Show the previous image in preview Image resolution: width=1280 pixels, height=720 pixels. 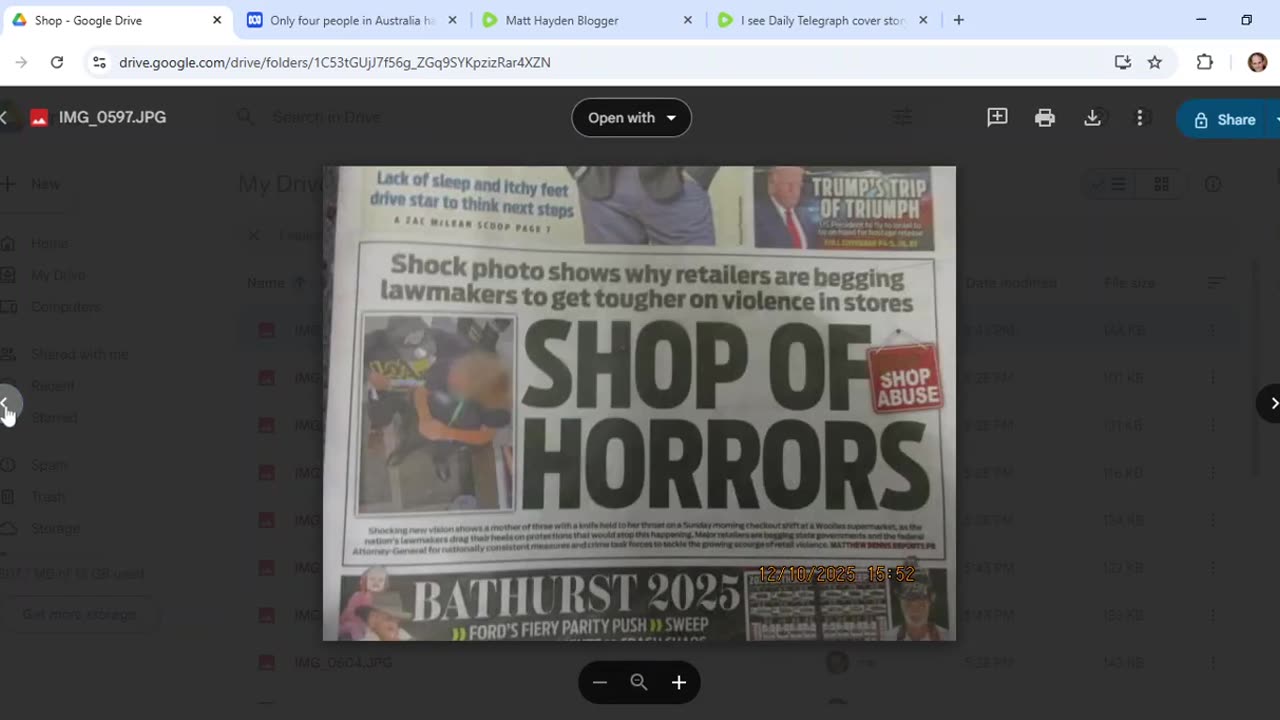click(x=6, y=404)
